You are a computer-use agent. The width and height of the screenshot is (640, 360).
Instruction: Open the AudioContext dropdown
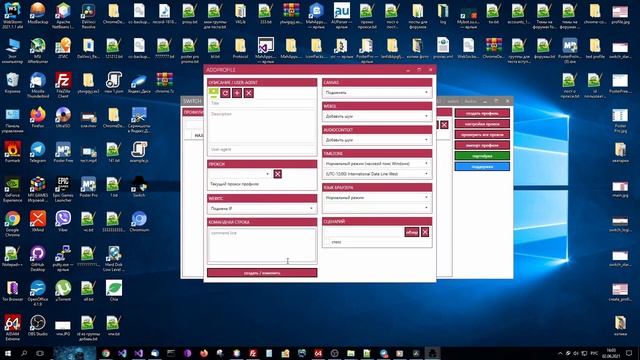click(377, 140)
